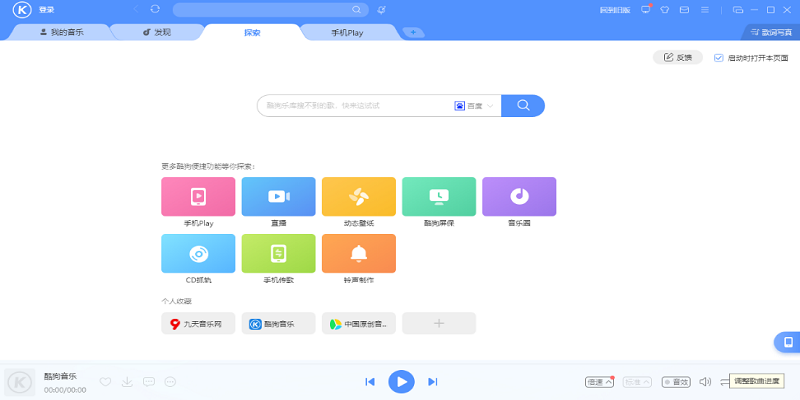Click the heart favorite icon in player bar

coord(105,381)
